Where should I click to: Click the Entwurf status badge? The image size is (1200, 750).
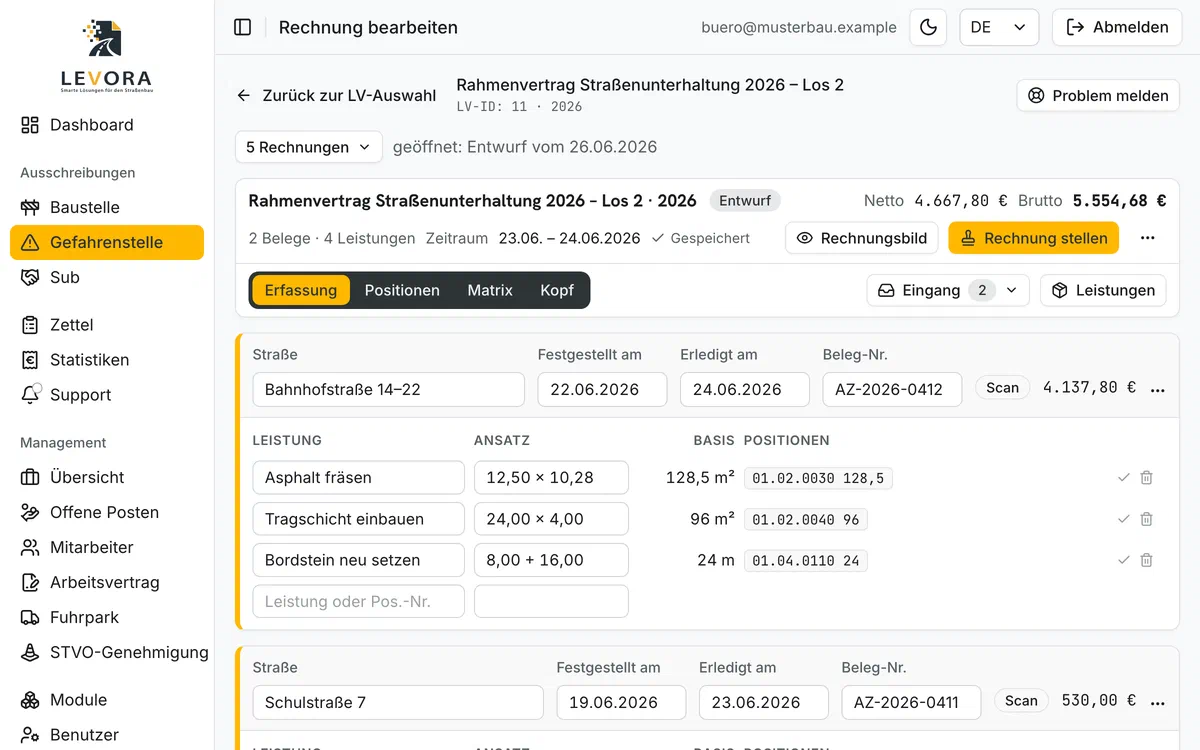click(x=745, y=201)
